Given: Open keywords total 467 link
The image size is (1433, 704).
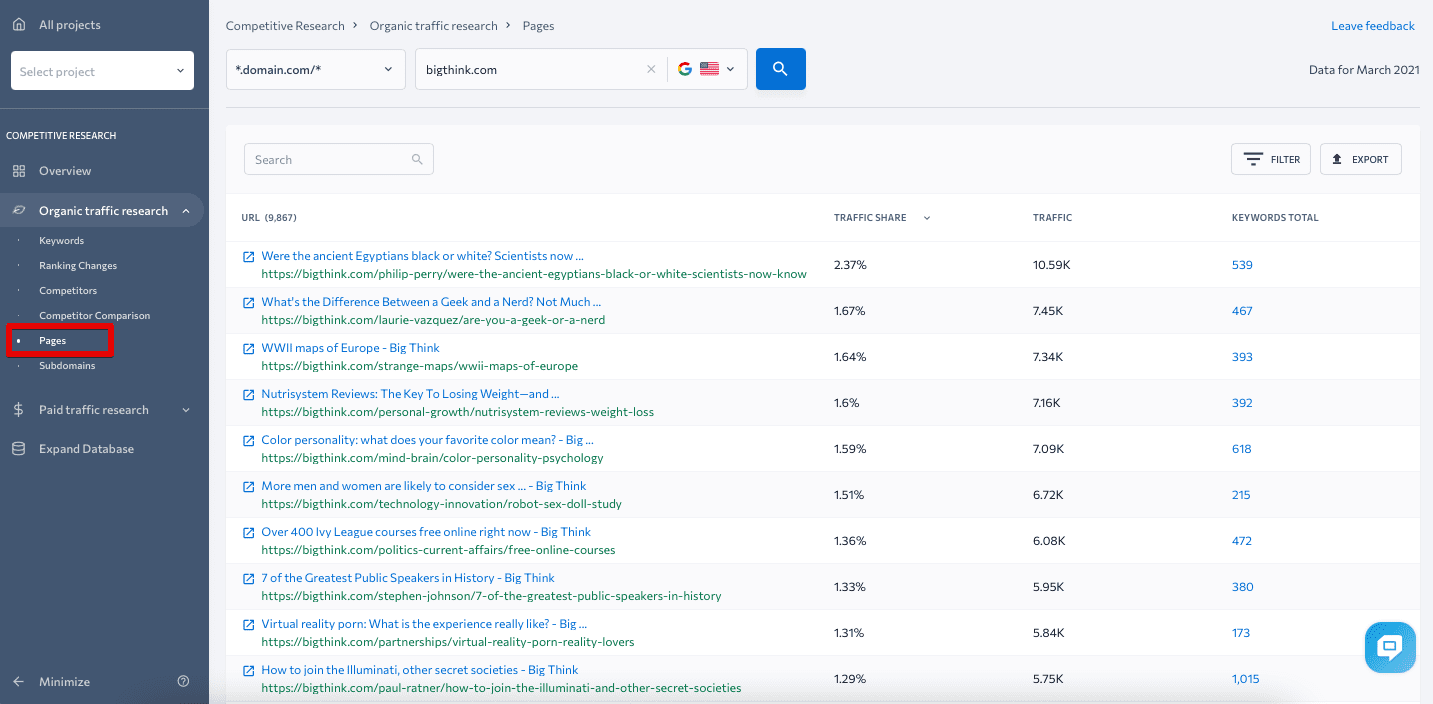Looking at the screenshot, I should coord(1242,311).
